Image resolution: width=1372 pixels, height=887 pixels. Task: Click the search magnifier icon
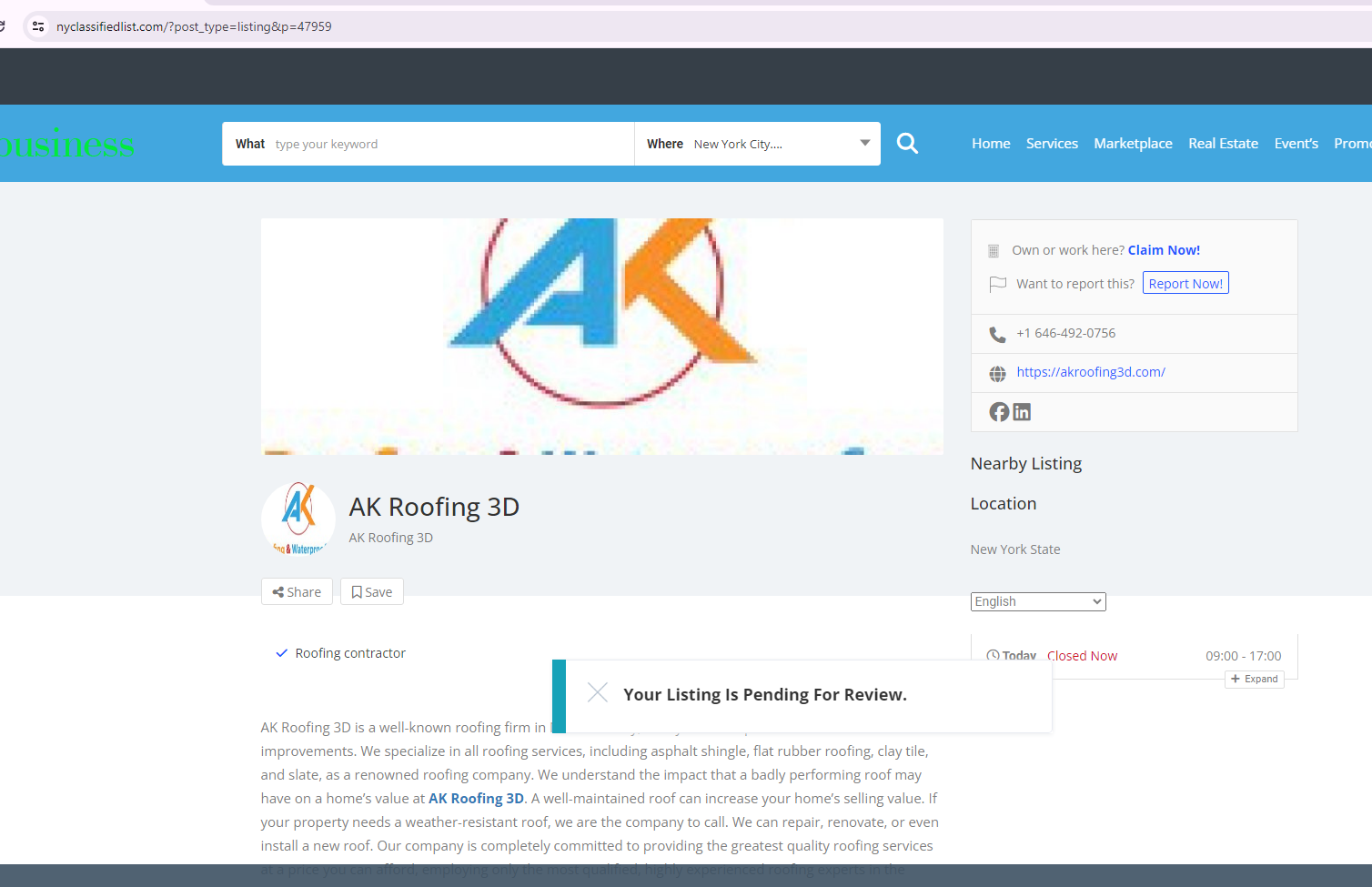point(907,144)
